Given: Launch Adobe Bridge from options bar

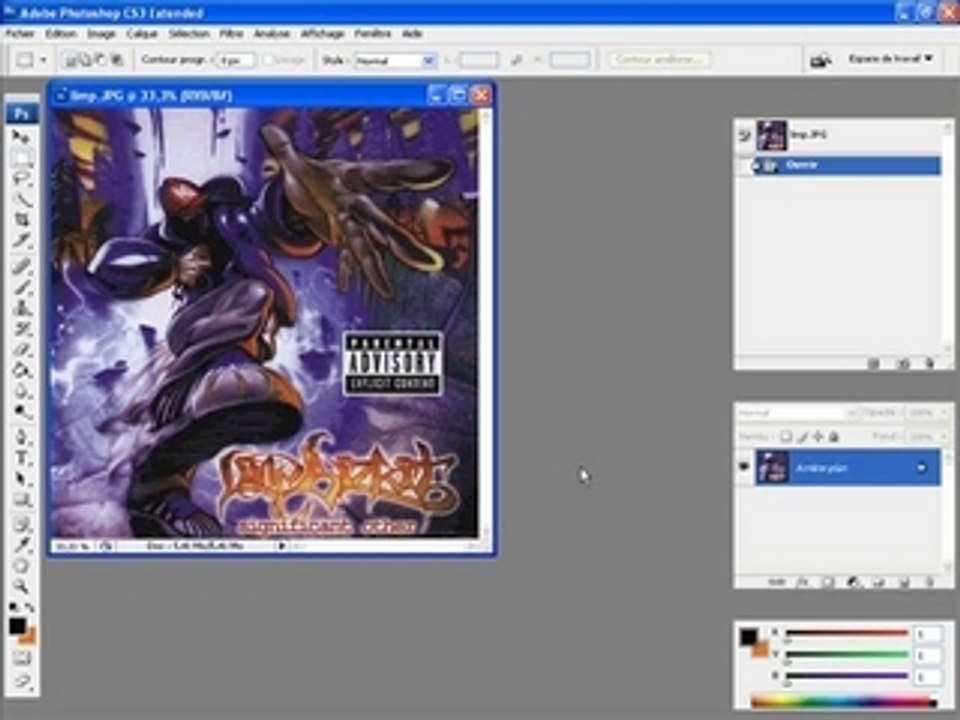Looking at the screenshot, I should point(820,60).
